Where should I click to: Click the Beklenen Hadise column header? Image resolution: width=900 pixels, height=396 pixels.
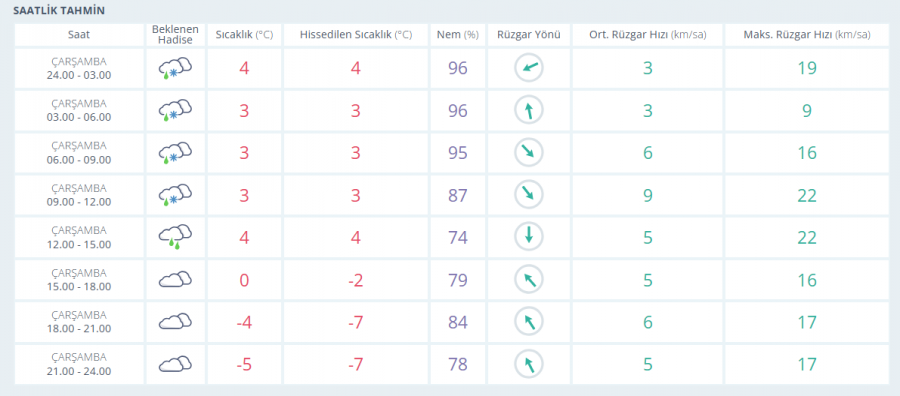(x=175, y=34)
